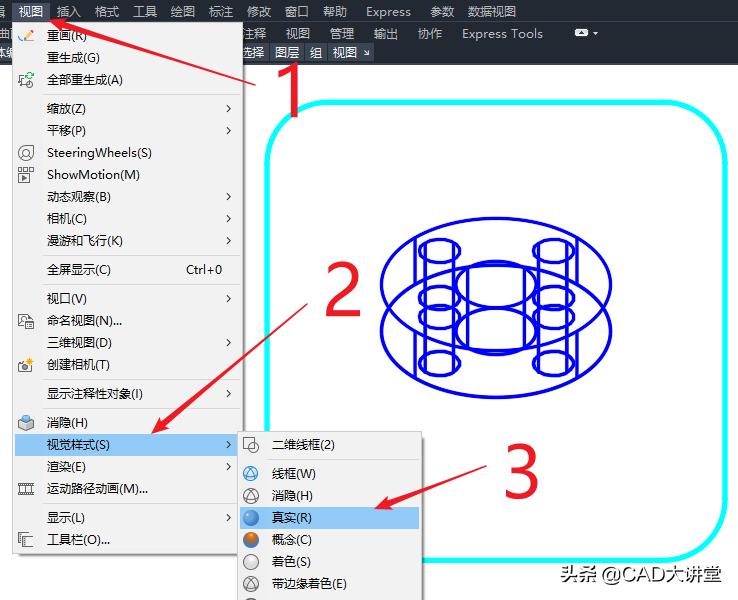Expand the Pan (平移) submenu arrow

click(229, 130)
